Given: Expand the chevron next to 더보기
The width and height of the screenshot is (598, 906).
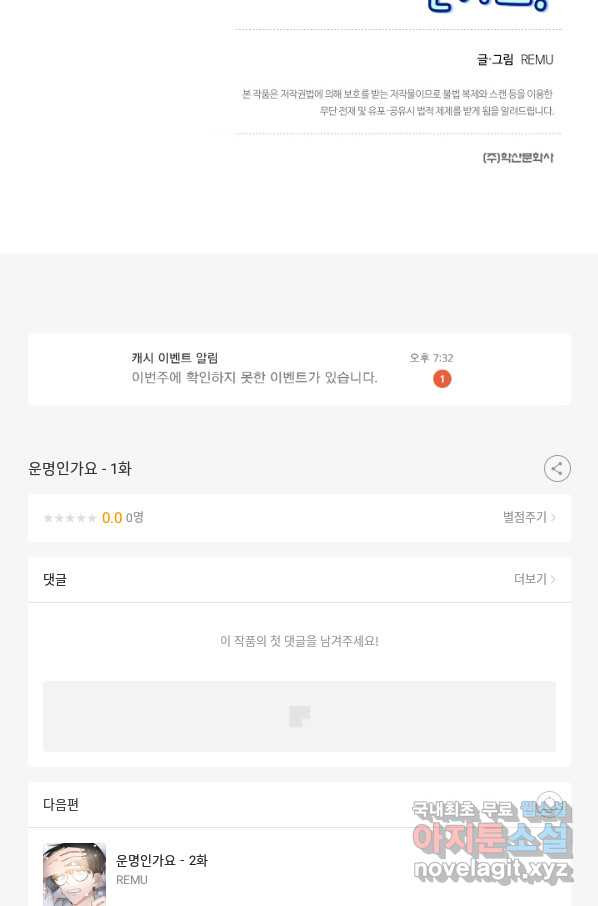Looking at the screenshot, I should pyautogui.click(x=553, y=579).
